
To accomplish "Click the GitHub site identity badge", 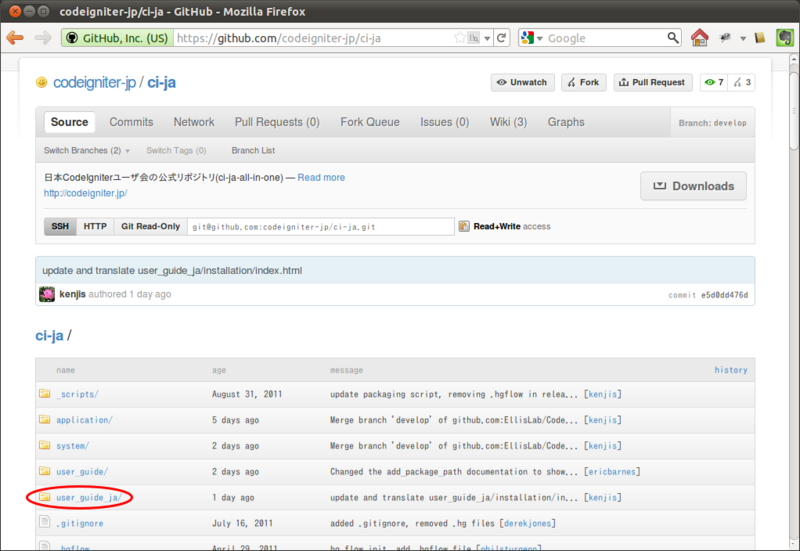I will 118,38.
